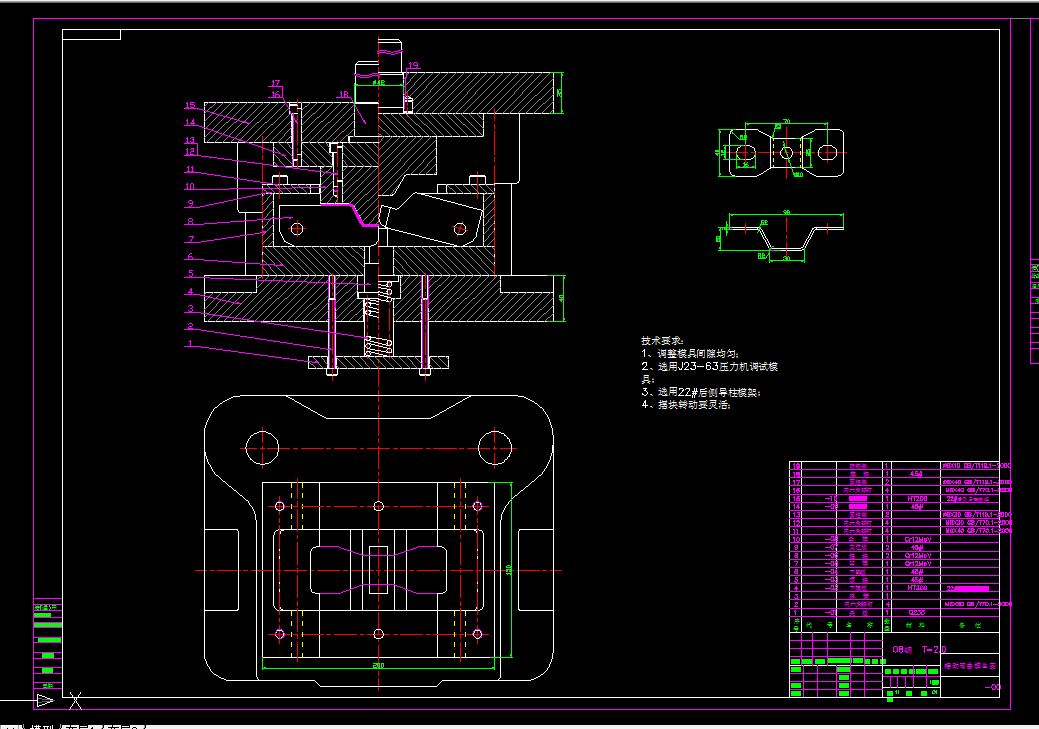Click the Q235 material cell in parts list
1039x729 pixels.
click(916, 613)
